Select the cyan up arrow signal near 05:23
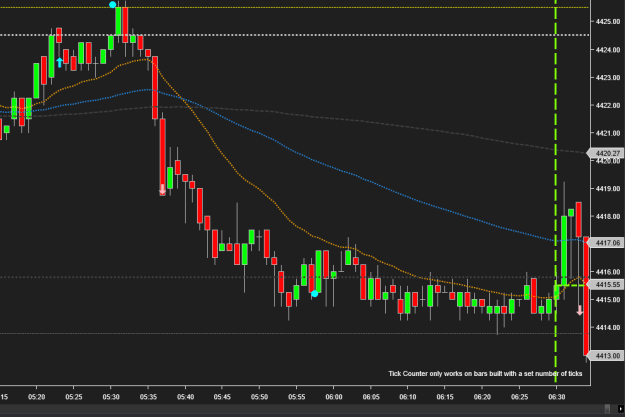625x417 pixels. [59, 63]
